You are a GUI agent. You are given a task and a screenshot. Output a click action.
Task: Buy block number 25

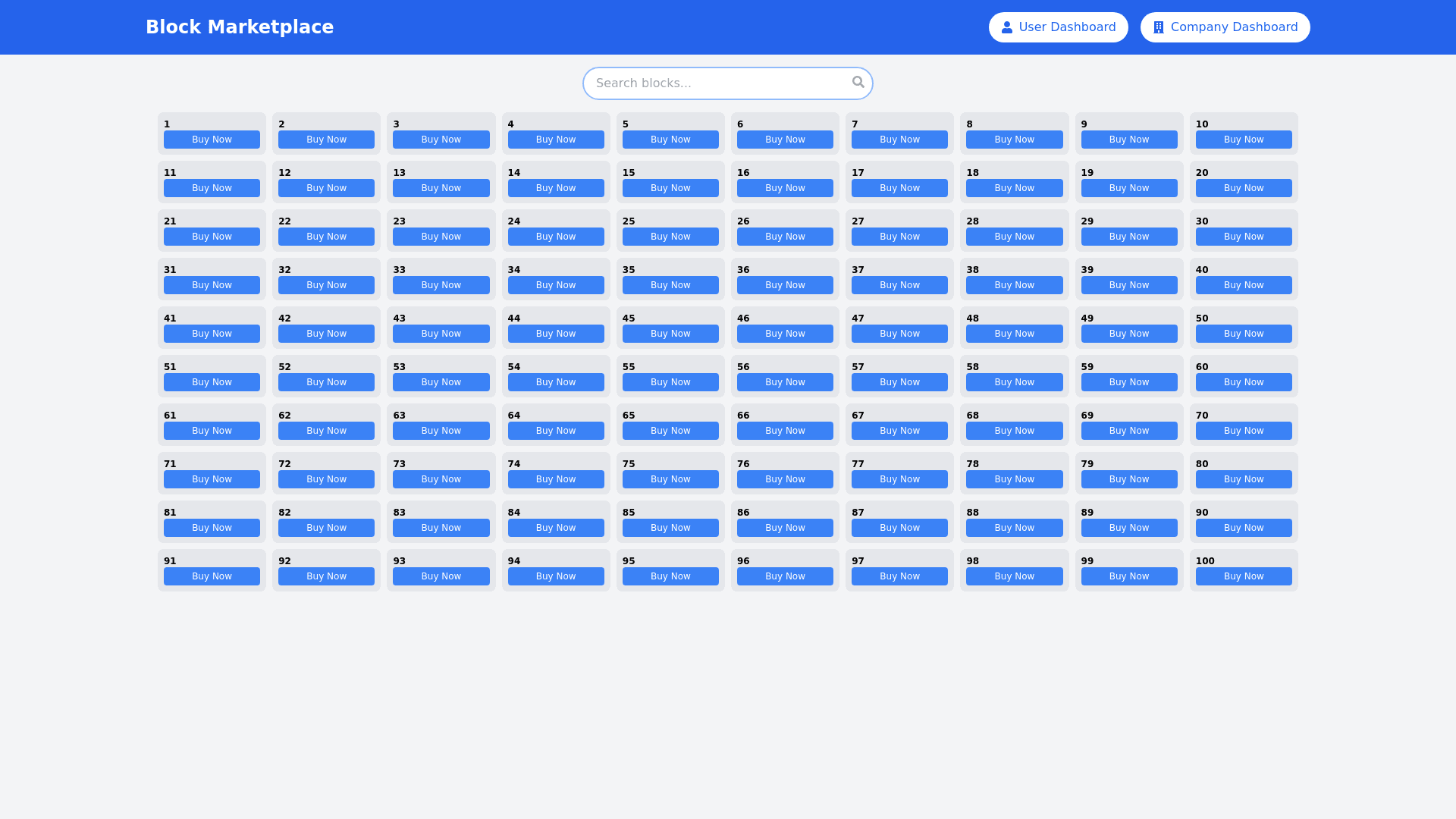670,237
